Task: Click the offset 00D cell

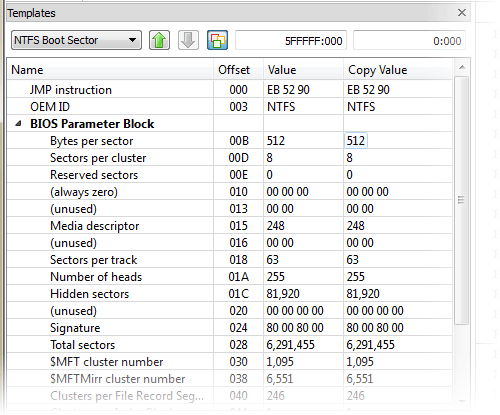Action: coord(238,158)
